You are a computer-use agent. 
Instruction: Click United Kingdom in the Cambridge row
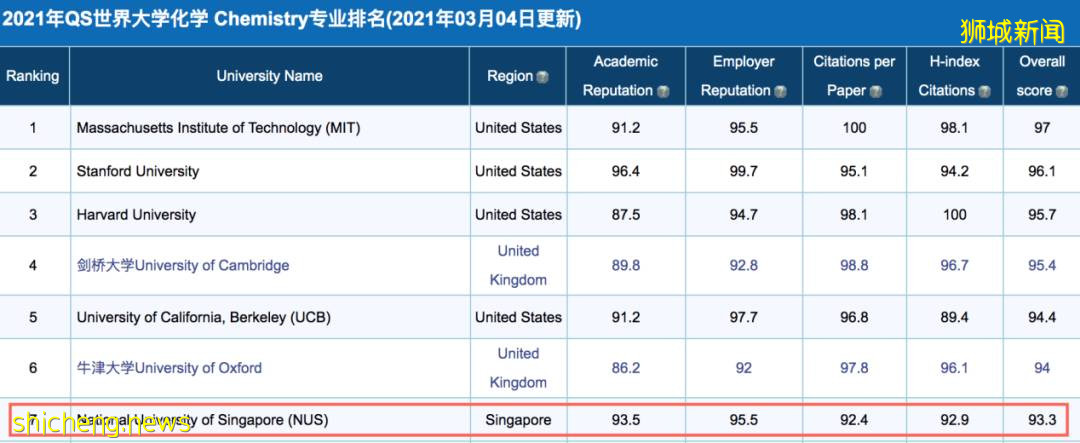click(518, 265)
